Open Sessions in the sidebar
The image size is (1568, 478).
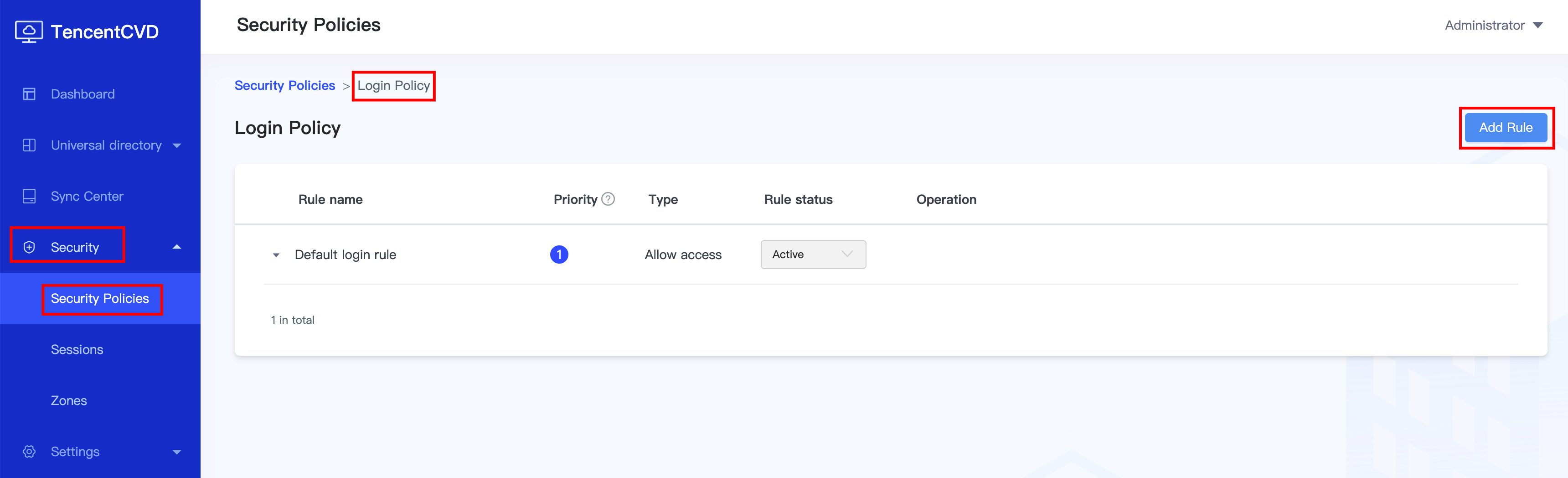[77, 349]
